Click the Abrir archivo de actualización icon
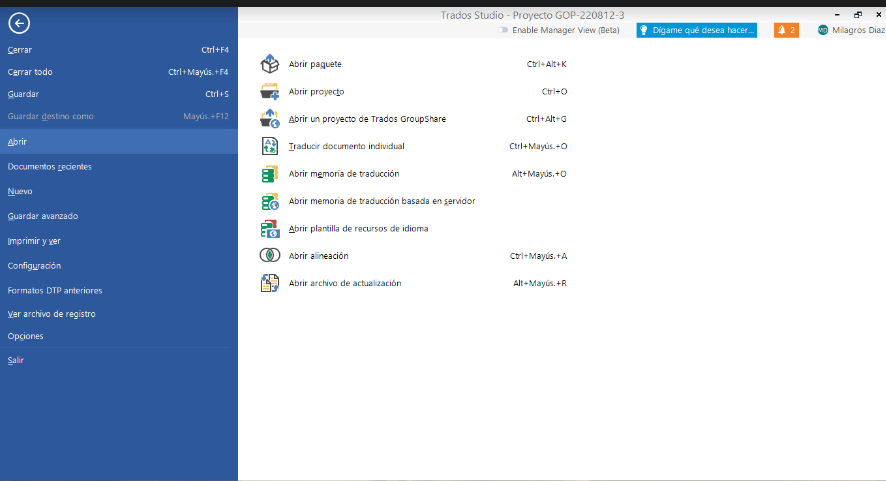This screenshot has width=886, height=481. pos(270,283)
